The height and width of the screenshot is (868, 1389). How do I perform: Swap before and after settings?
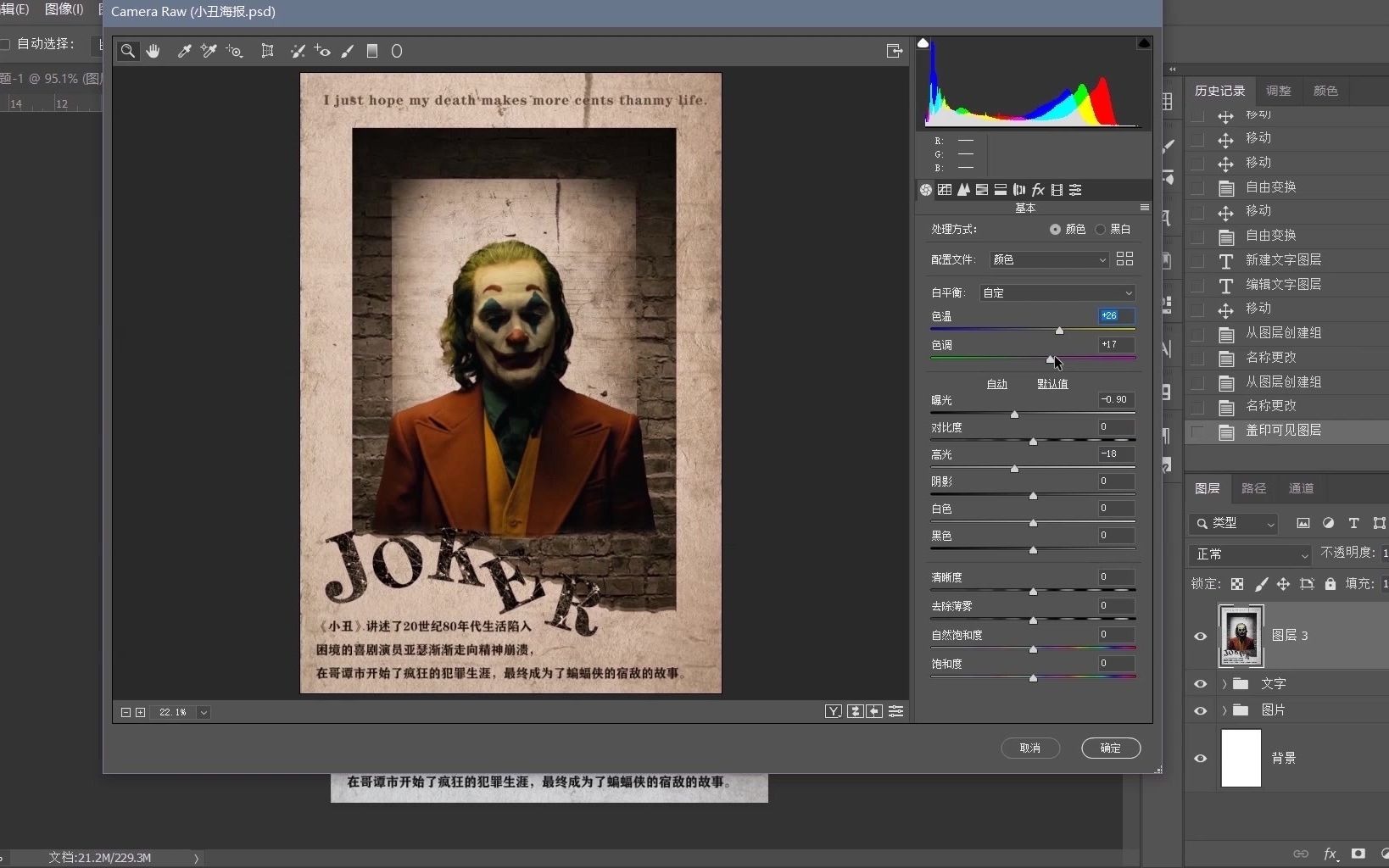[x=856, y=712]
